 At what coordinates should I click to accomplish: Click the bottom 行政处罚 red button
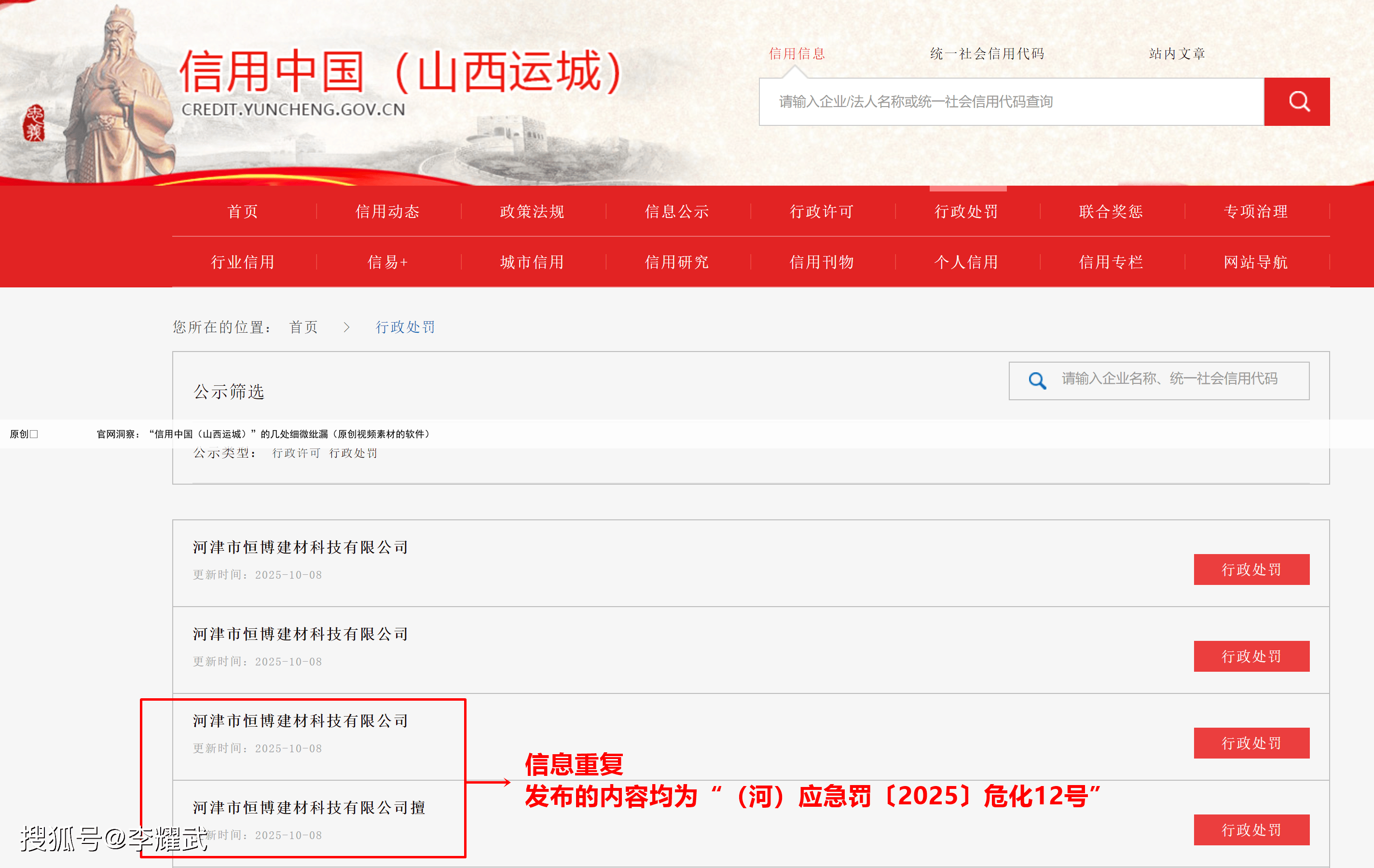tap(1251, 830)
